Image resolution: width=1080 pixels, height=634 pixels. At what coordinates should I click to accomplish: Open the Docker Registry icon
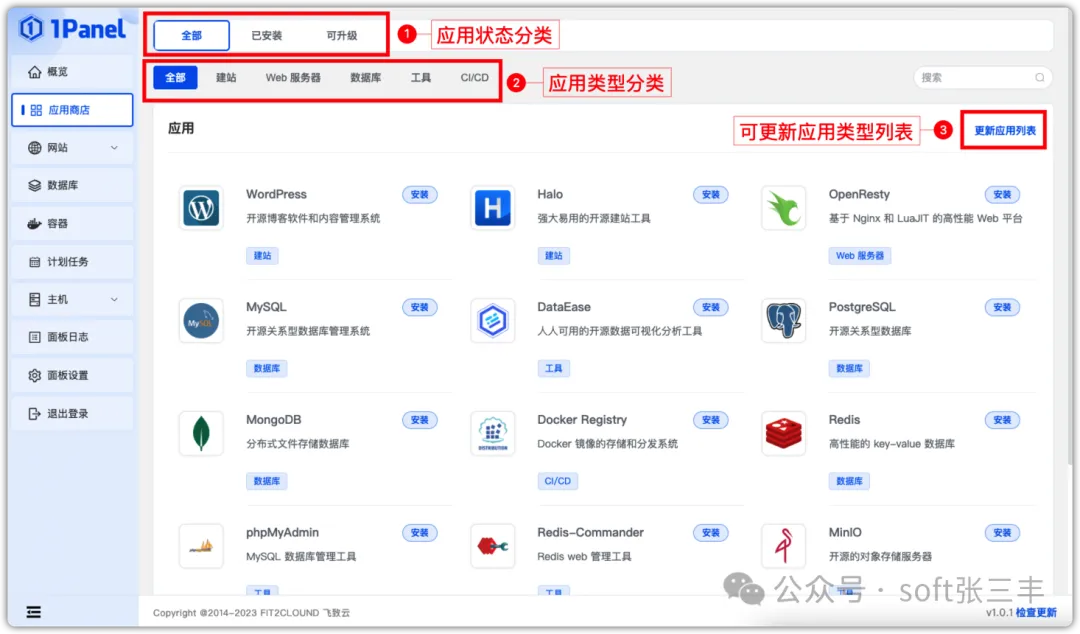tap(492, 433)
